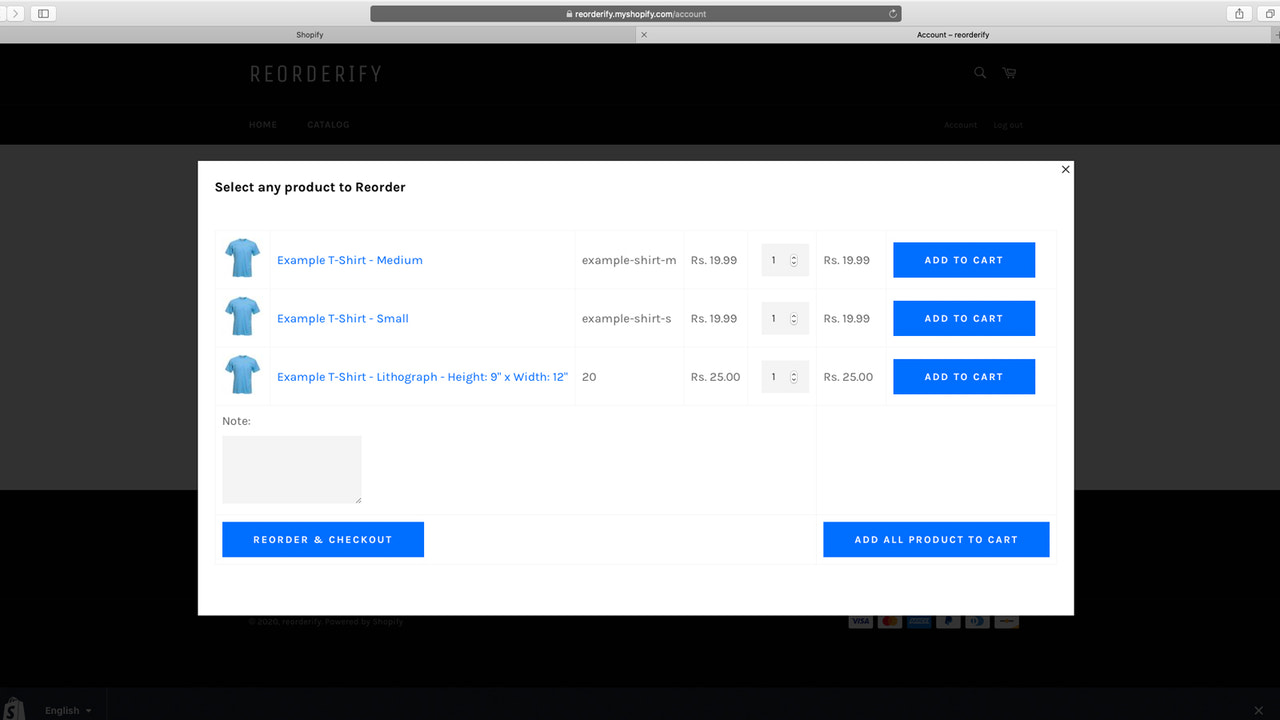Click the Visa payment icon
Image resolution: width=1280 pixels, height=720 pixels.
coord(861,621)
